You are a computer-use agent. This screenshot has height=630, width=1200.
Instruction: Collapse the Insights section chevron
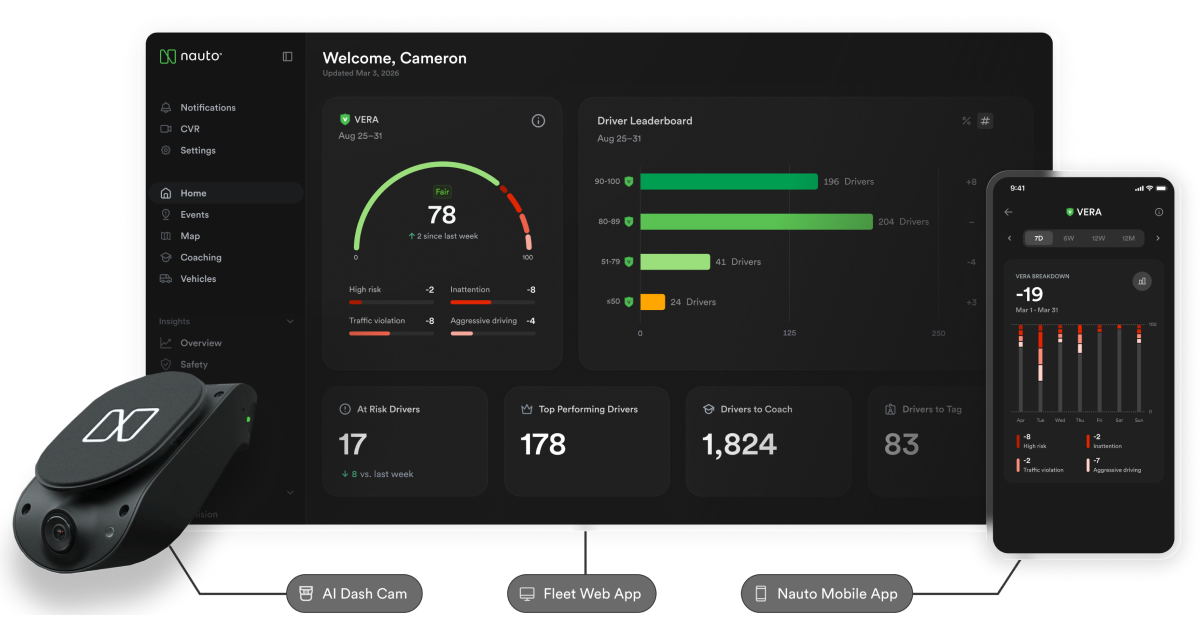(x=290, y=322)
